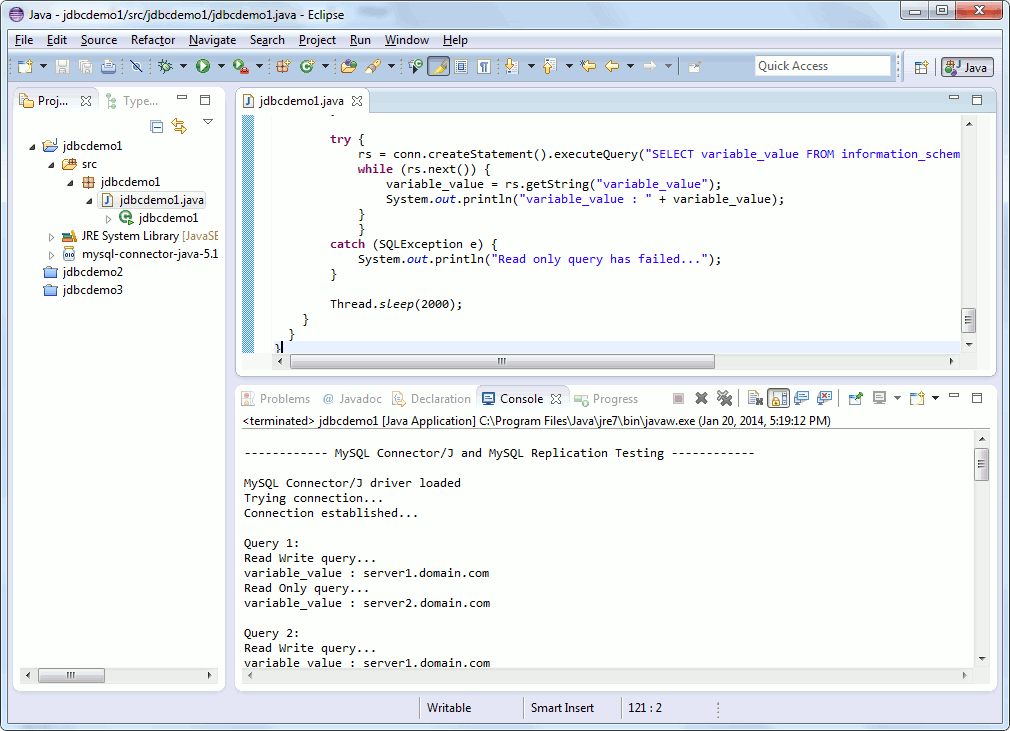The width and height of the screenshot is (1010, 731).
Task: Open the Source menu
Action: (x=99, y=40)
